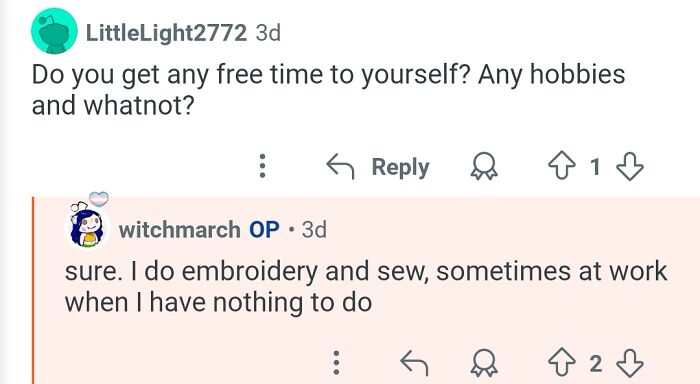Open three-dot menu on LittleLight2772's comment
The image size is (700, 384).
262,166
